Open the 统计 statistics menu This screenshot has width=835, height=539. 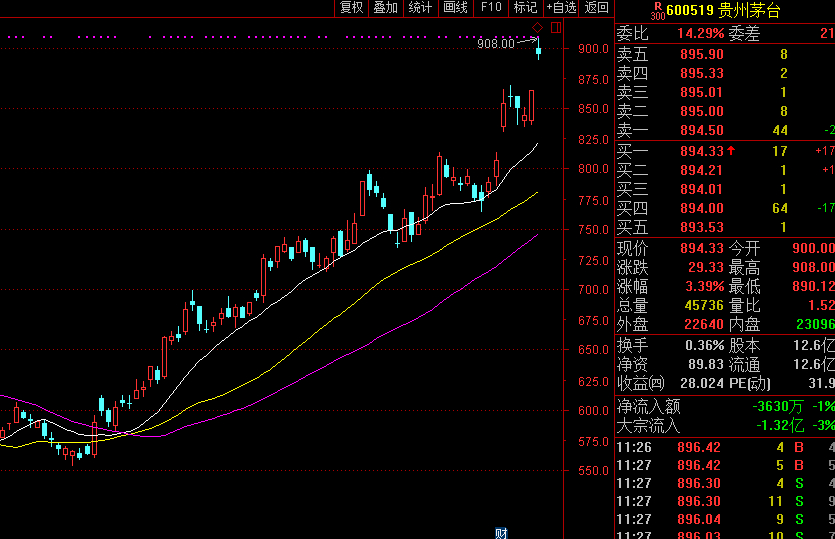click(420, 8)
